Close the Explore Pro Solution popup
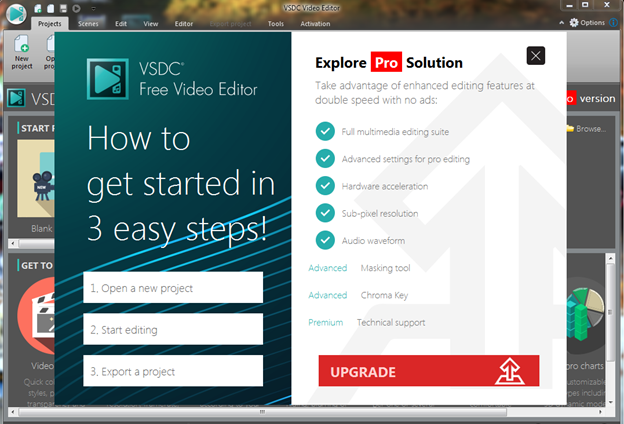The height and width of the screenshot is (424, 624). click(536, 56)
